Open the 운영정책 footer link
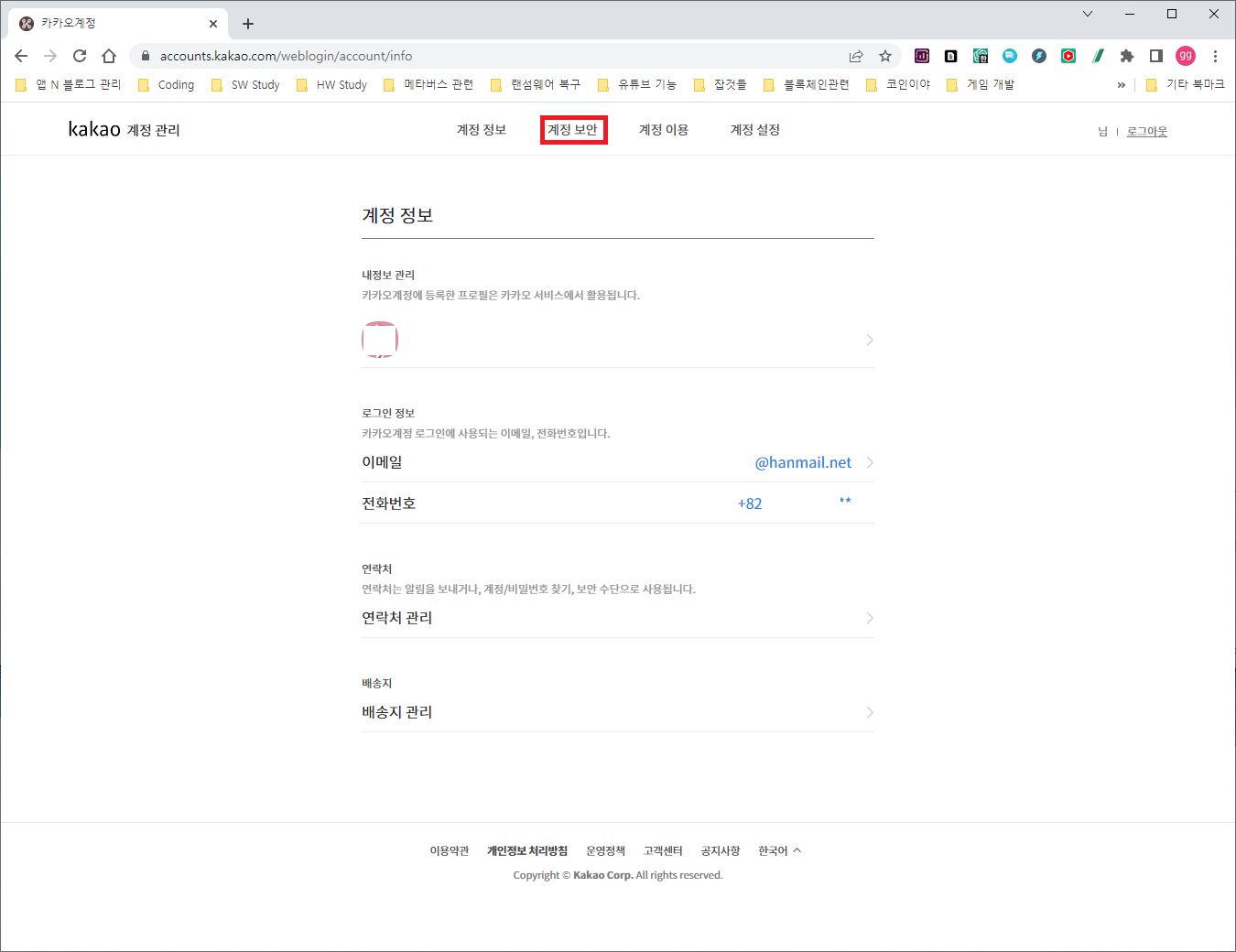 pyautogui.click(x=606, y=850)
